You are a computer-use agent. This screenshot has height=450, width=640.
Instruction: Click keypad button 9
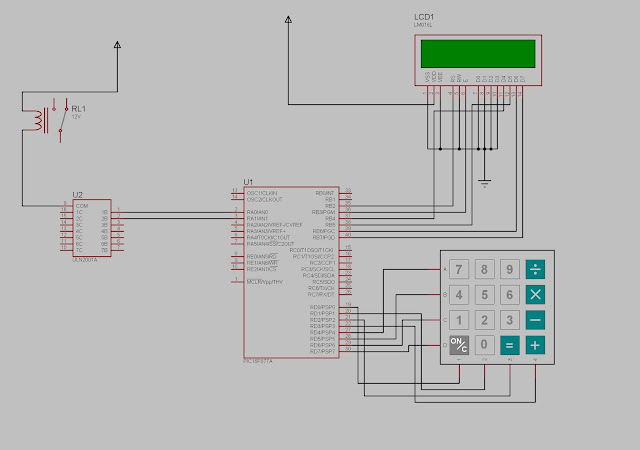tap(509, 270)
